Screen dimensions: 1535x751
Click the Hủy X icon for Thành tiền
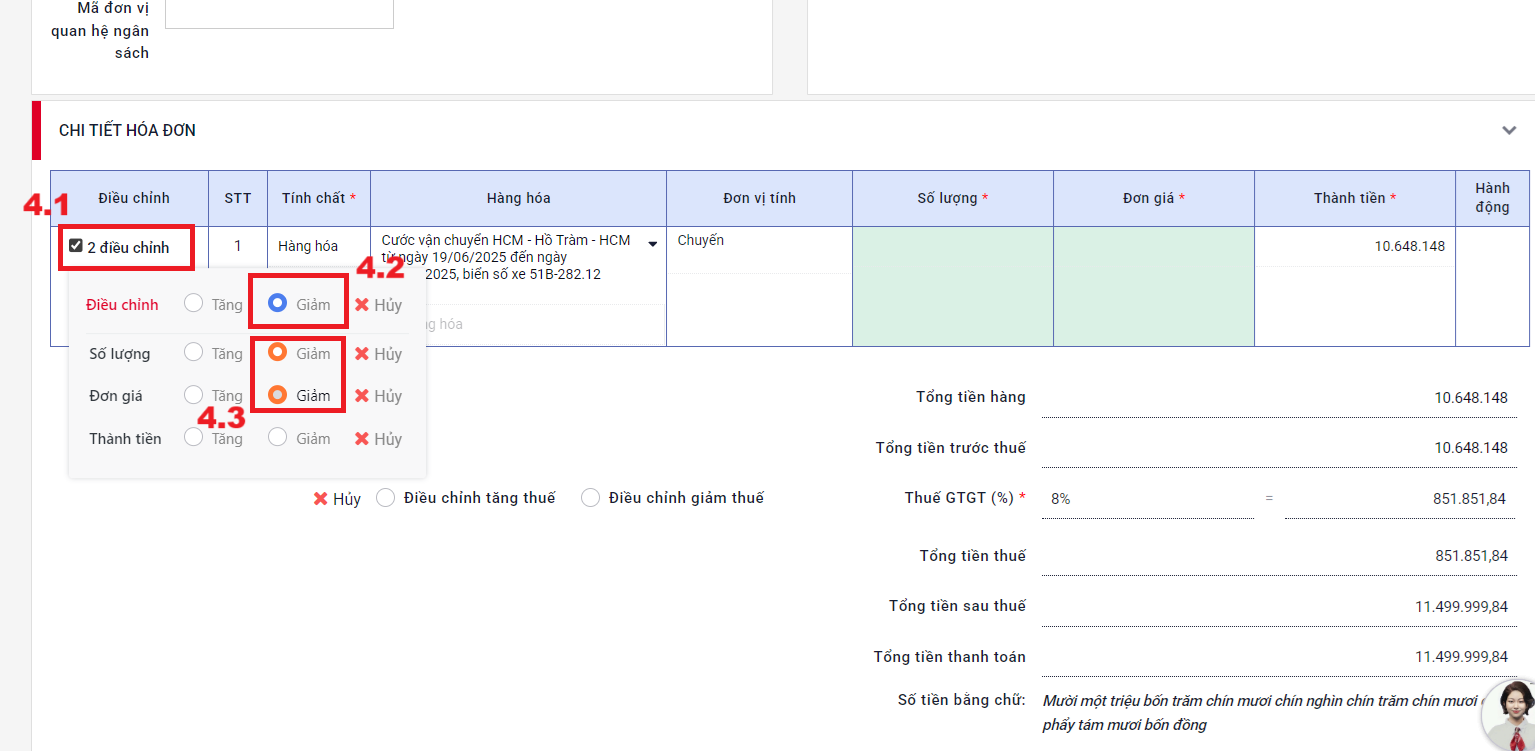362,439
